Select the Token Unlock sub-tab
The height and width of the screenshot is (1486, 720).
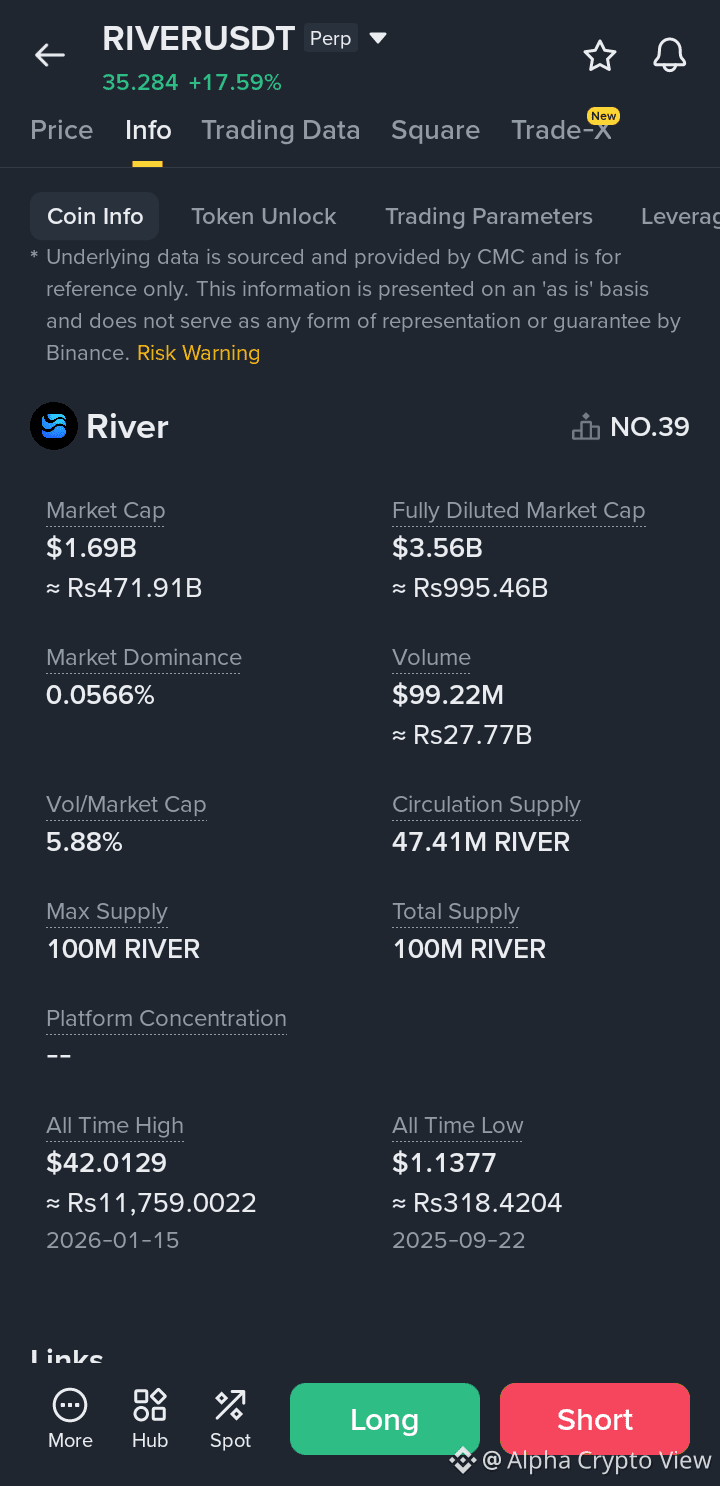click(x=263, y=216)
